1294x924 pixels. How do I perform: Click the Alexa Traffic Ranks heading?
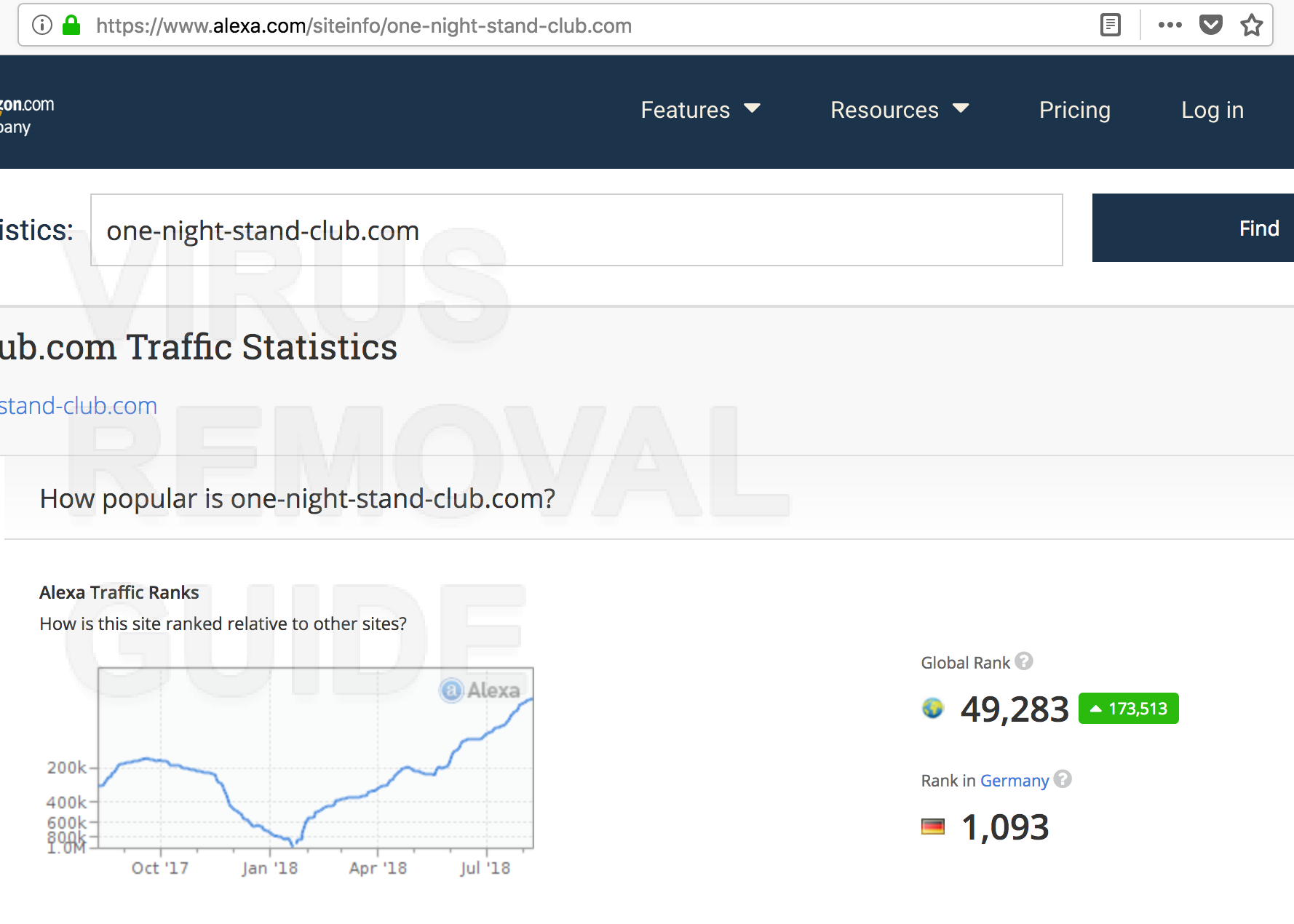(x=119, y=592)
